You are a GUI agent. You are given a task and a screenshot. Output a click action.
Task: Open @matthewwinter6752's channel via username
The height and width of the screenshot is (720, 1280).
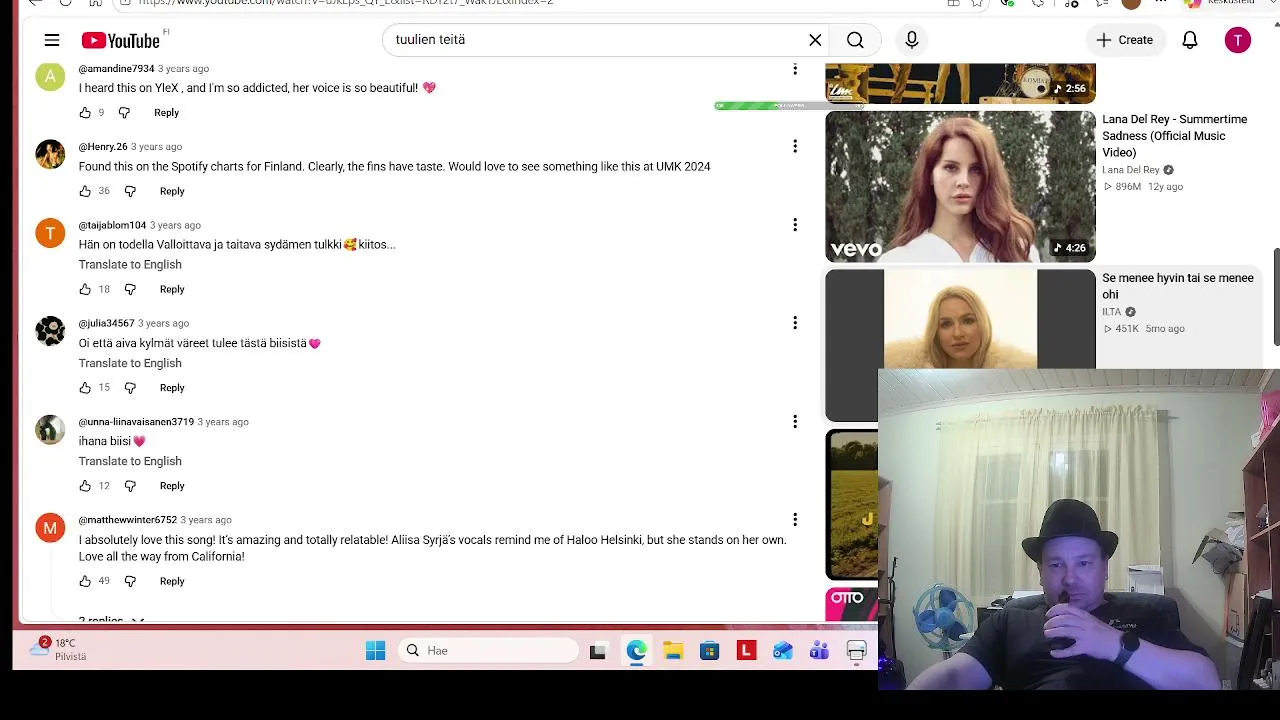click(x=128, y=520)
